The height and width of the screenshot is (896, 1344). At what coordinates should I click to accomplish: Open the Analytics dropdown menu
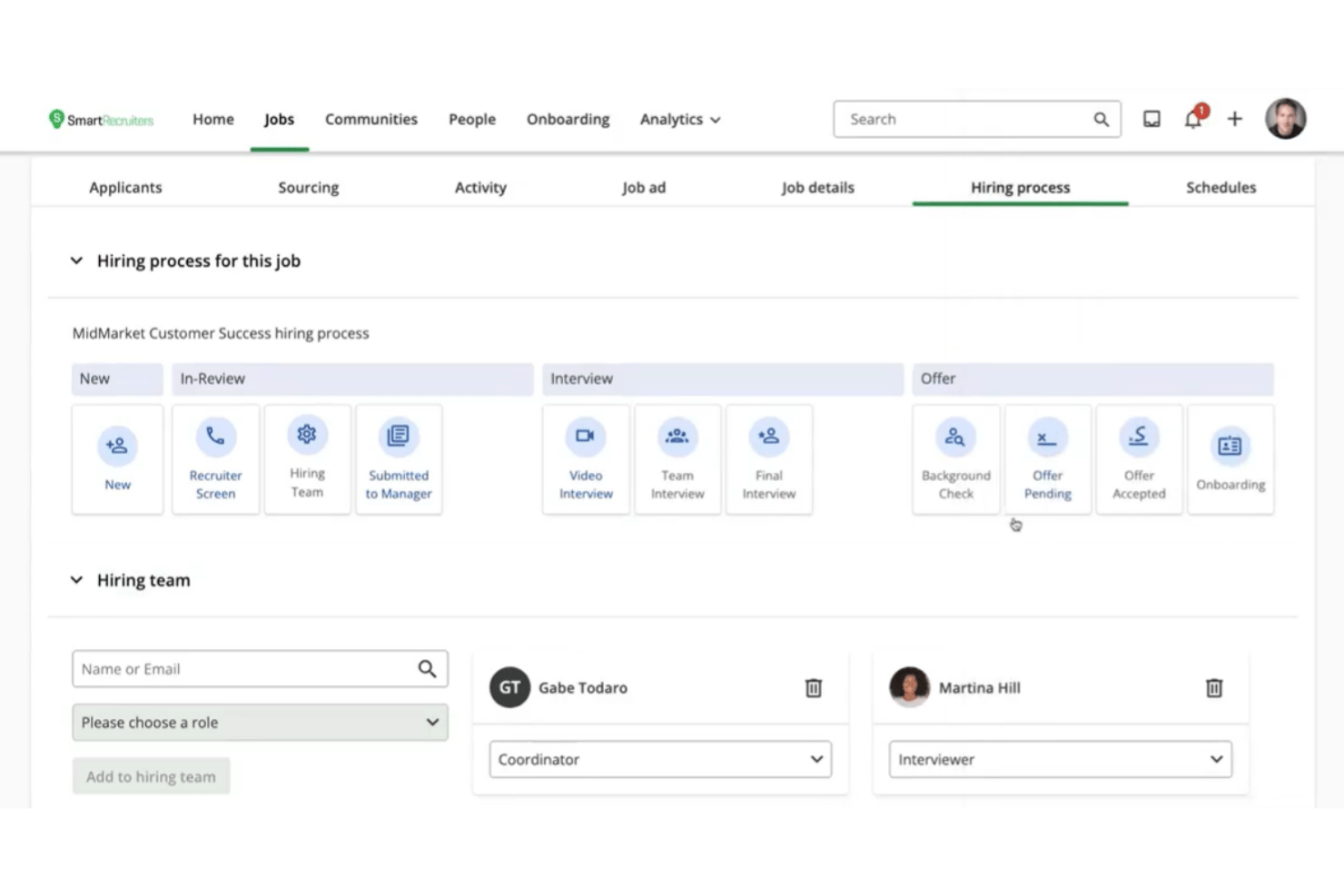(x=680, y=119)
